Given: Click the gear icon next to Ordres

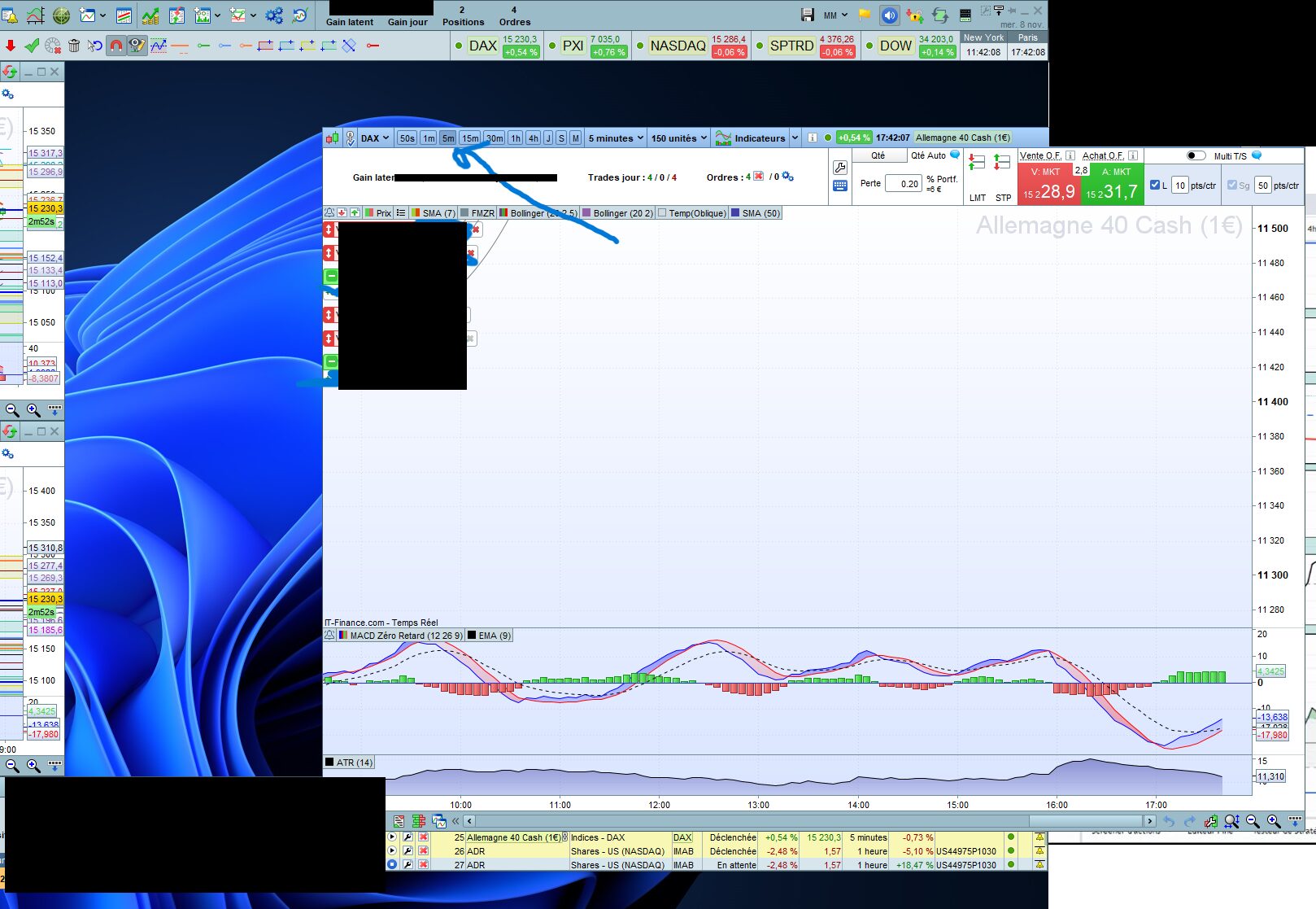Looking at the screenshot, I should [787, 177].
